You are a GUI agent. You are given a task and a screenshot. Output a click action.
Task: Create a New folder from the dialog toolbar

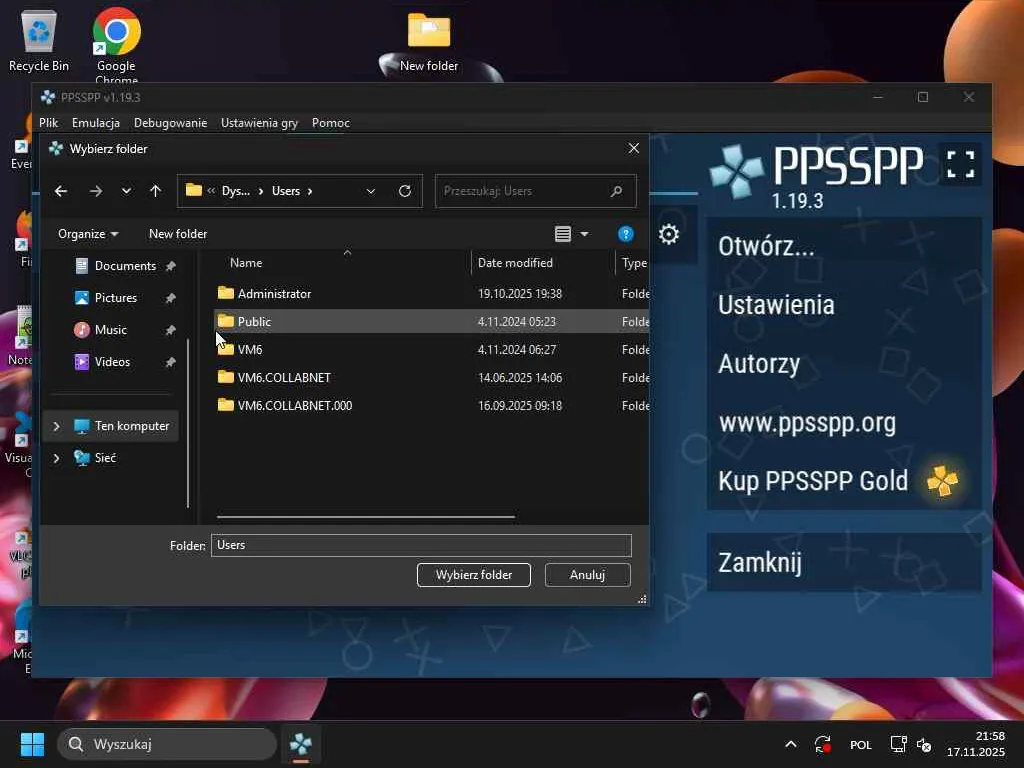[x=178, y=234]
